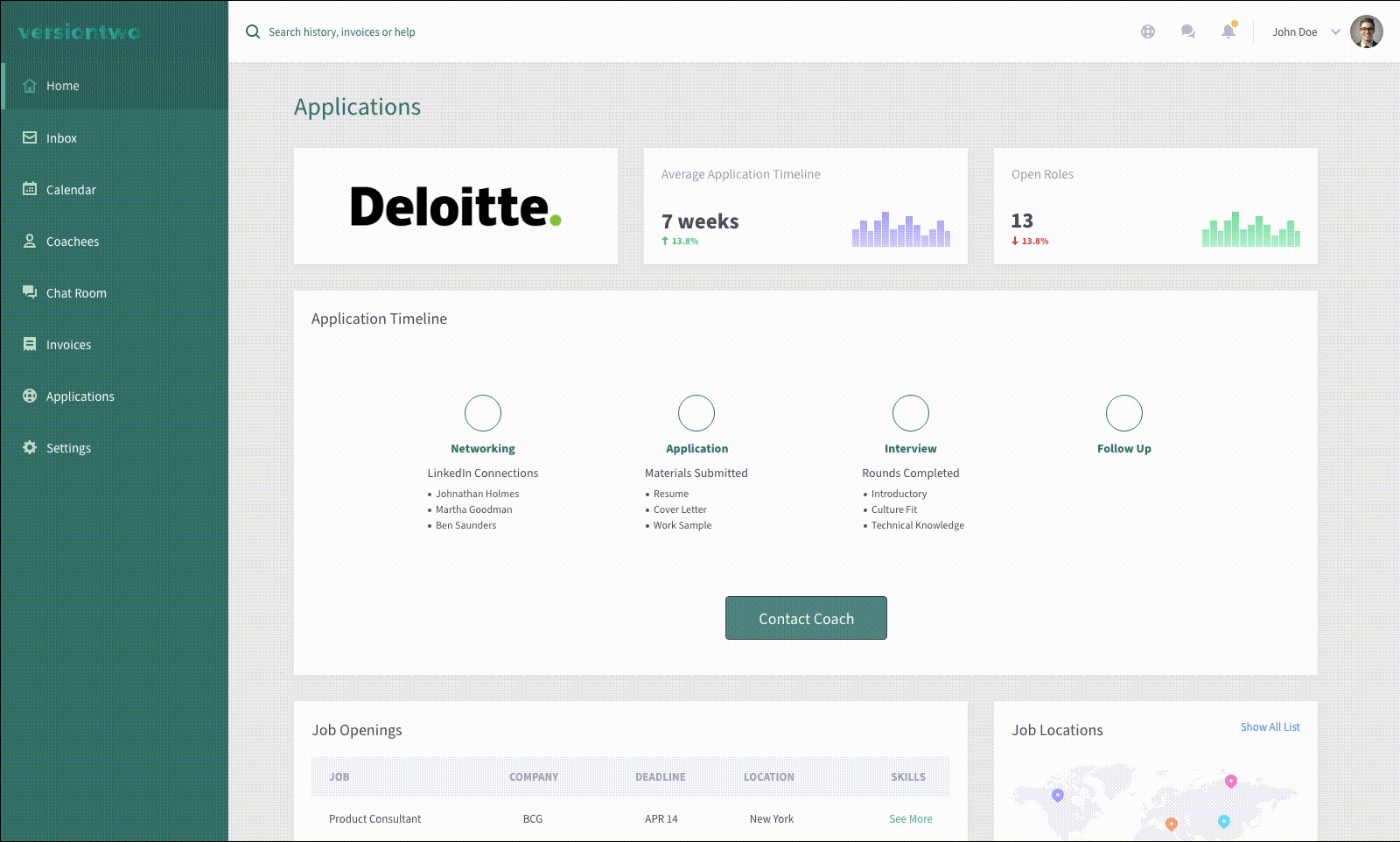Click the SKILLS column header

tap(908, 777)
